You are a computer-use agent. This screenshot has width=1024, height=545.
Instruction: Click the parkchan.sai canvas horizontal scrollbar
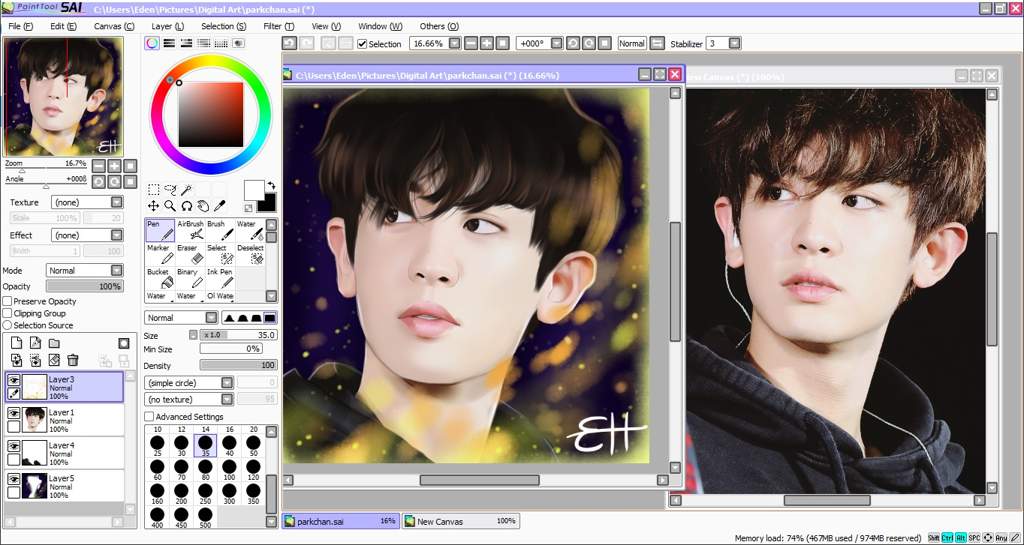(479, 480)
